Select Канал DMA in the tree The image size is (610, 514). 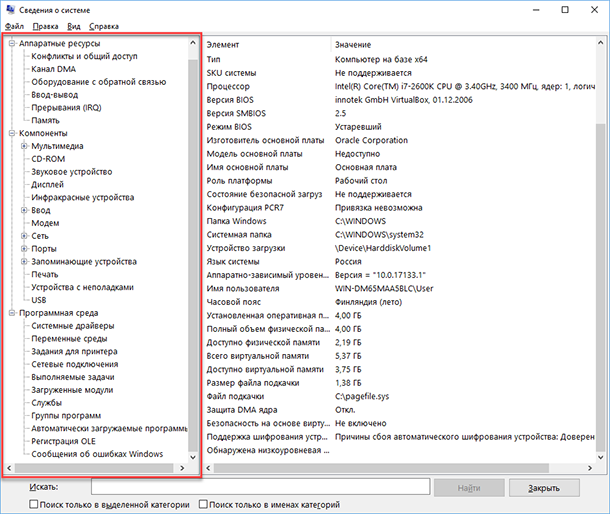pyautogui.click(x=54, y=69)
